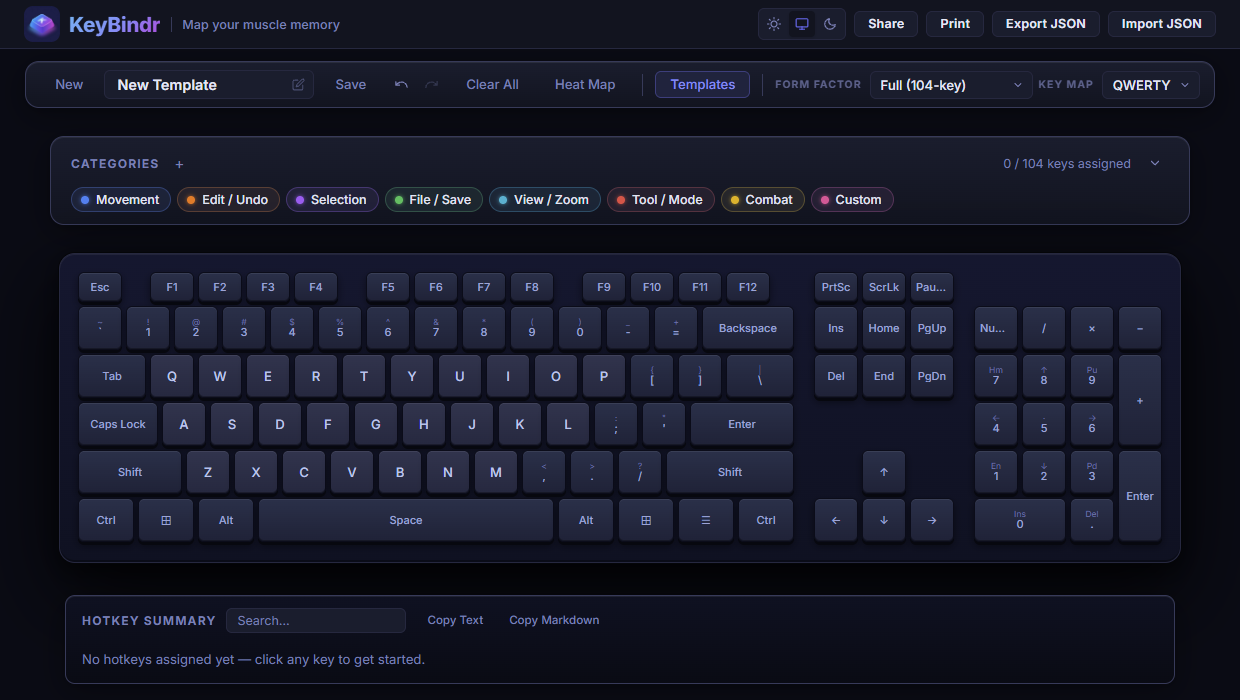Select the File / Save category
Viewport: 1240px width, 700px height.
click(434, 200)
